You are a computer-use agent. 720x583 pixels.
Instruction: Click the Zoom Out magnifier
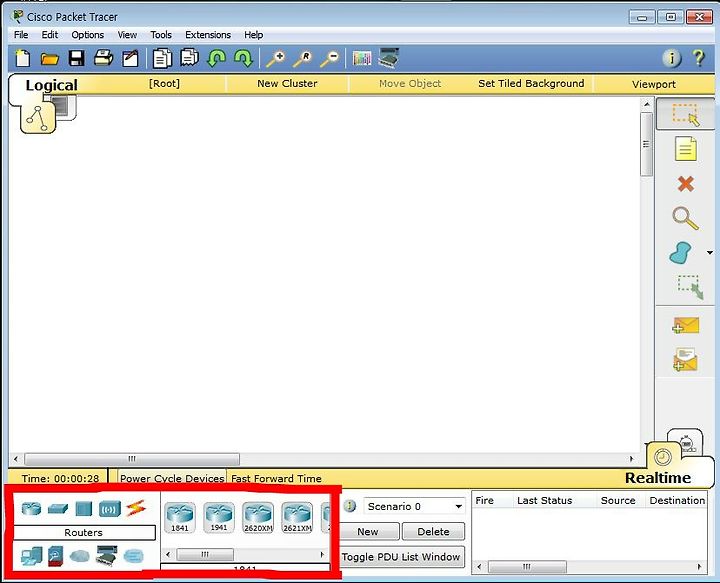330,59
